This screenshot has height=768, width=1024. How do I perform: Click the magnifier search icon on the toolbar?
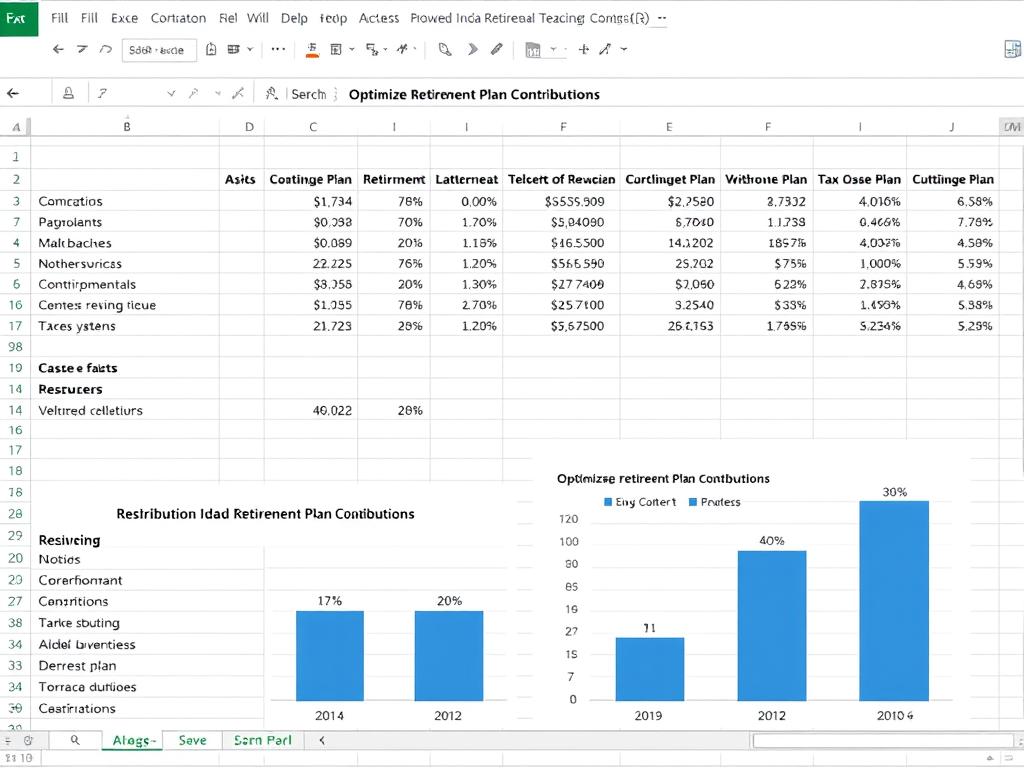[443, 48]
